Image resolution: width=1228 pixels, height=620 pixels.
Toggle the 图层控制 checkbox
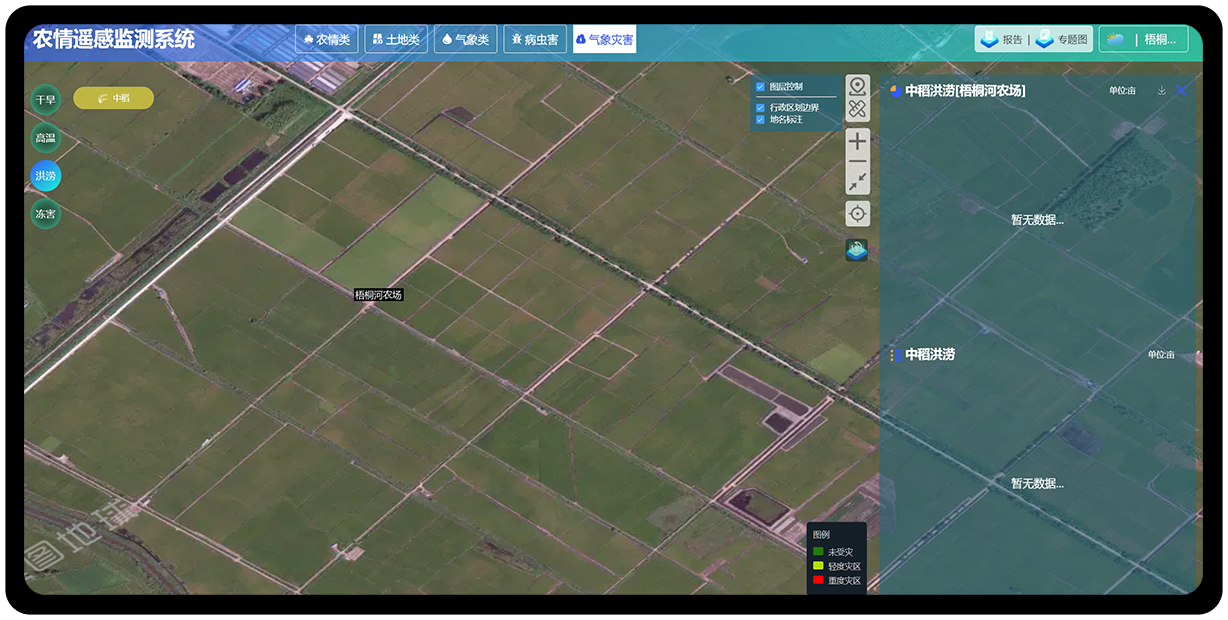click(x=760, y=87)
